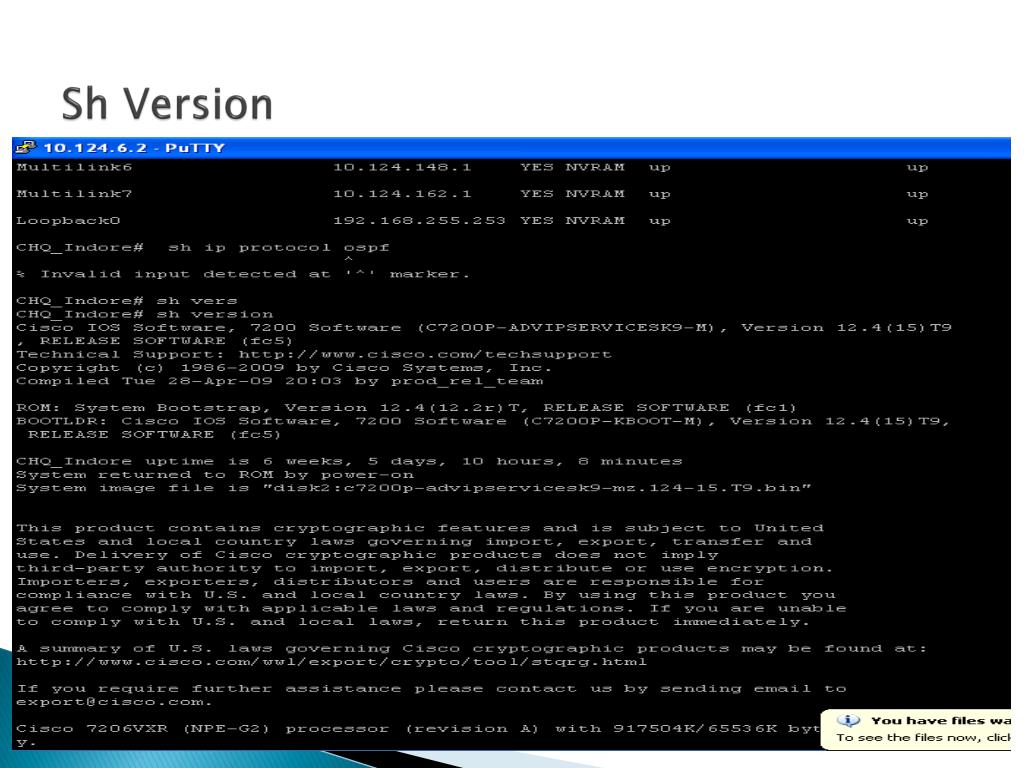Screen dimensions: 1024x768
Task: Click the IP address 10.124.148.1
Action: click(402, 167)
